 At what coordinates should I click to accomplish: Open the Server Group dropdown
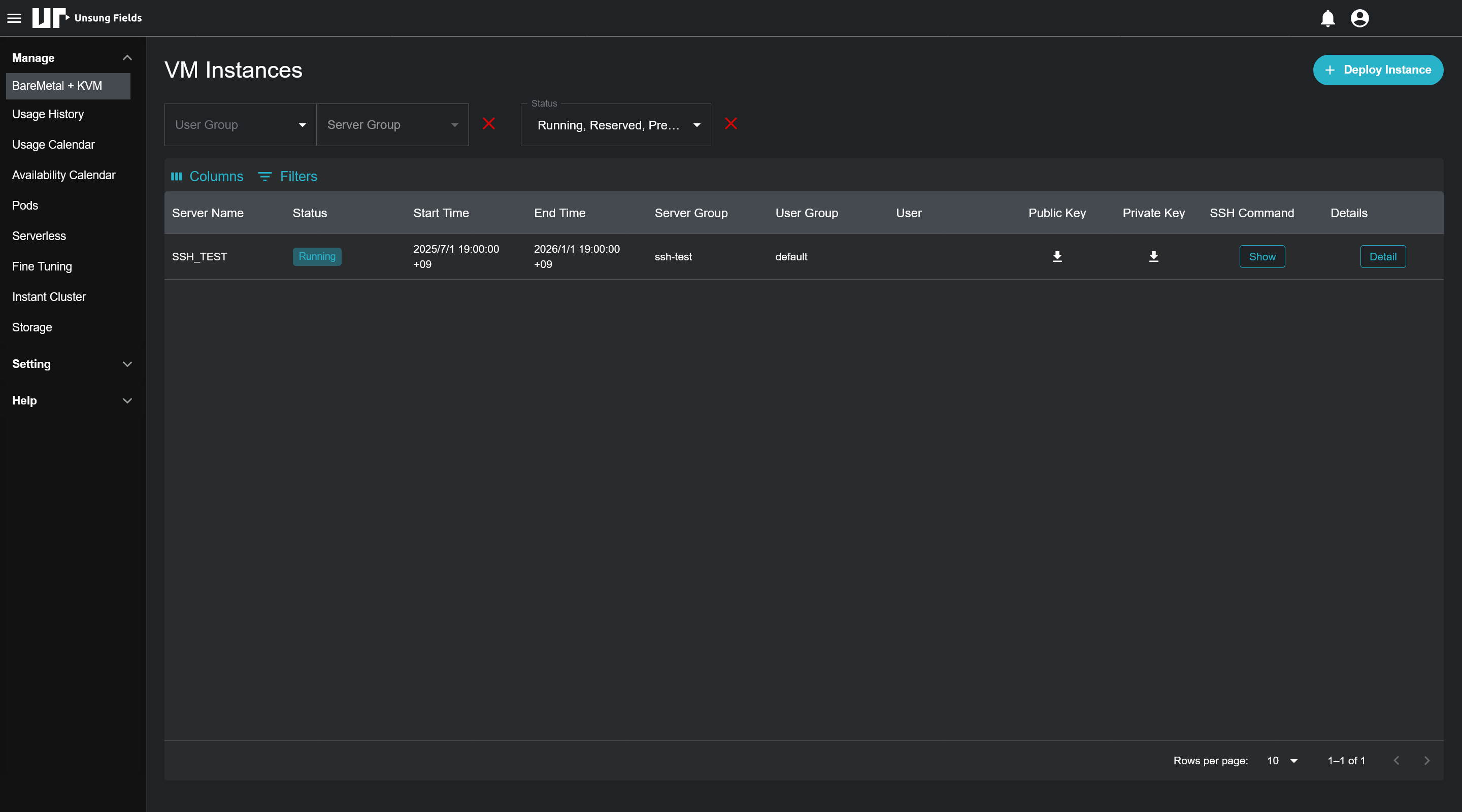pos(392,125)
